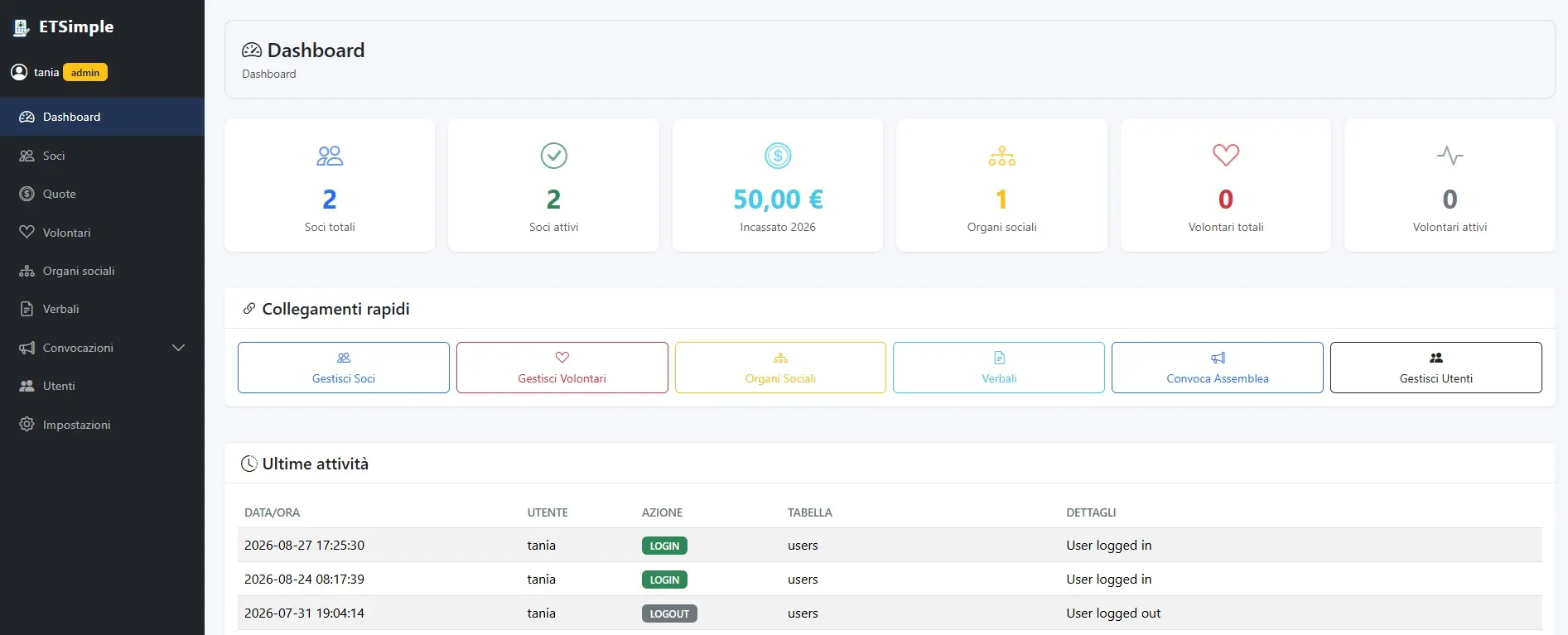This screenshot has width=1568, height=635.
Task: Click the Dashboard gauge icon in sidebar
Action: tap(27, 117)
